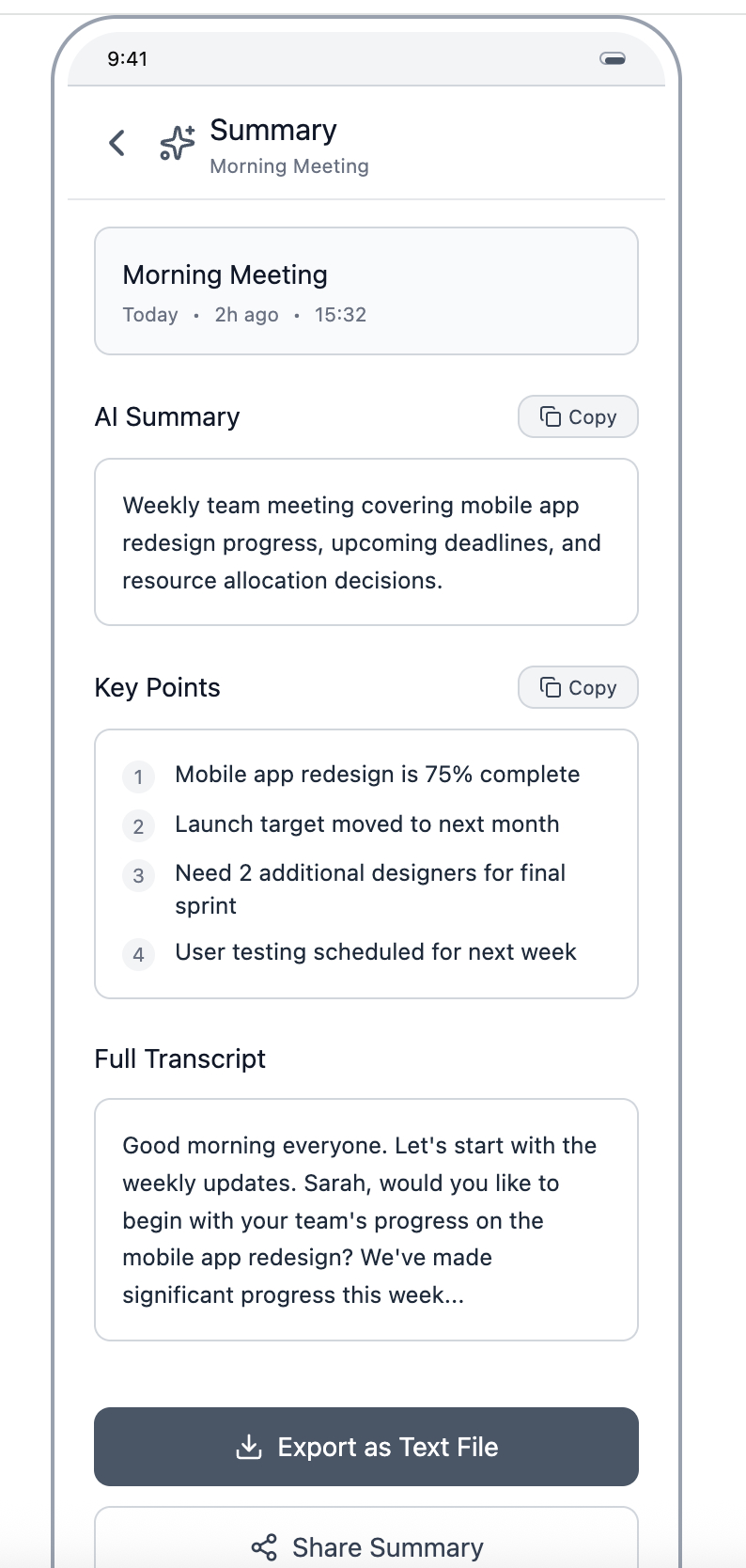
Task: Click the battery indicator in status bar
Action: click(x=613, y=58)
